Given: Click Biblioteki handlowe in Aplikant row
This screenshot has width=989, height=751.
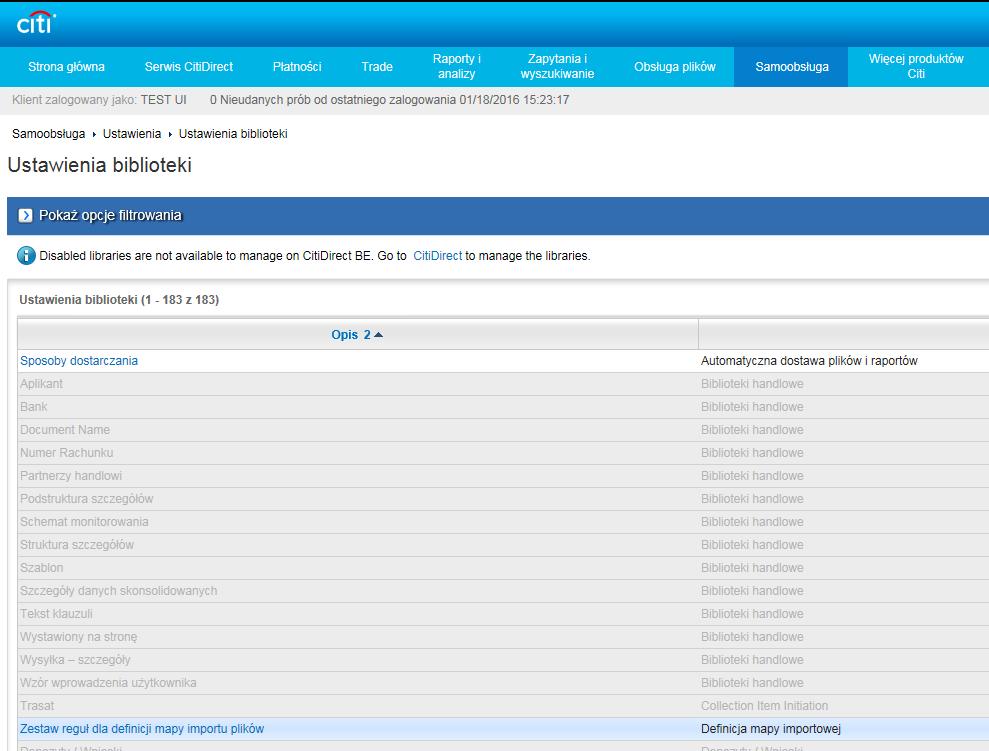Looking at the screenshot, I should point(752,384).
